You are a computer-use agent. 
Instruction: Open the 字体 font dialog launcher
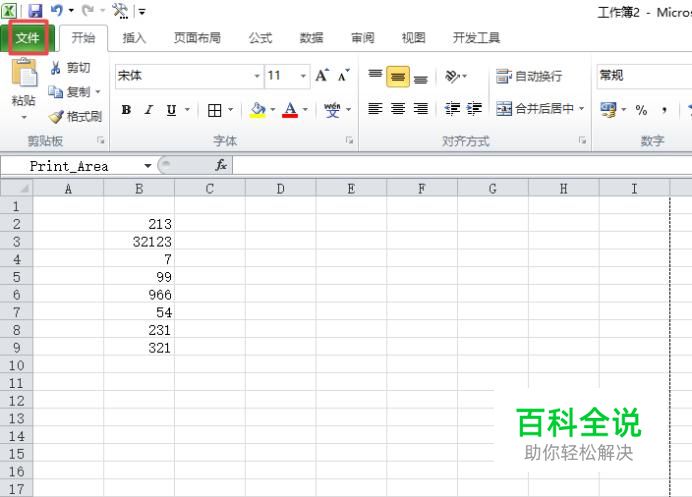tap(349, 140)
